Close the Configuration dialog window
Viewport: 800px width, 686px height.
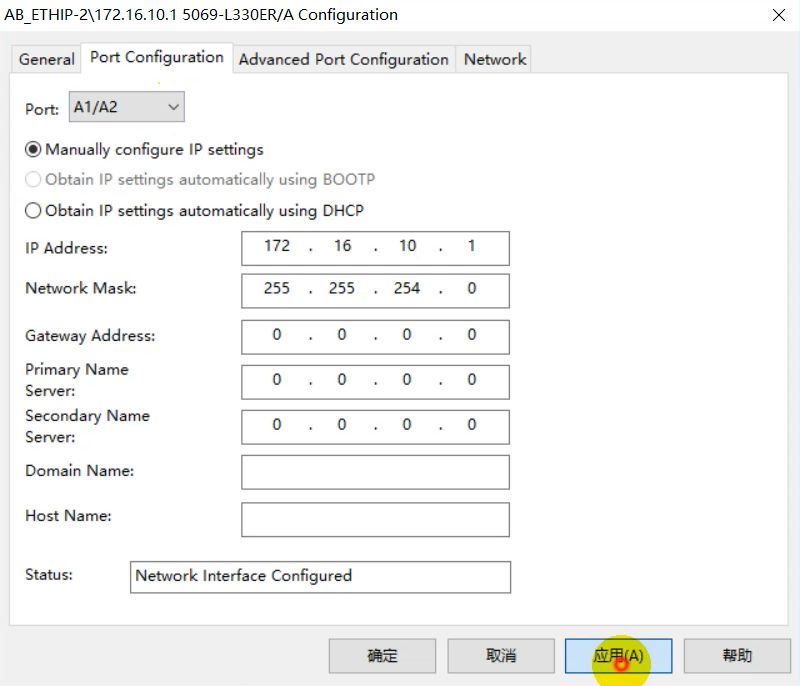[x=779, y=15]
